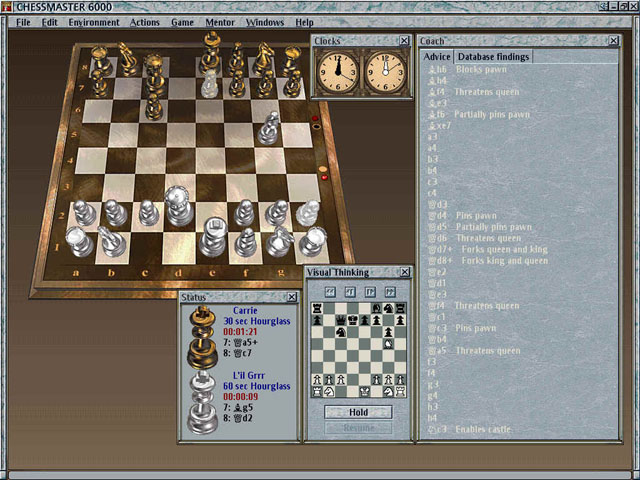Image resolution: width=640 pixels, height=480 pixels.
Task: Open the Windows menu
Action: (x=264, y=22)
